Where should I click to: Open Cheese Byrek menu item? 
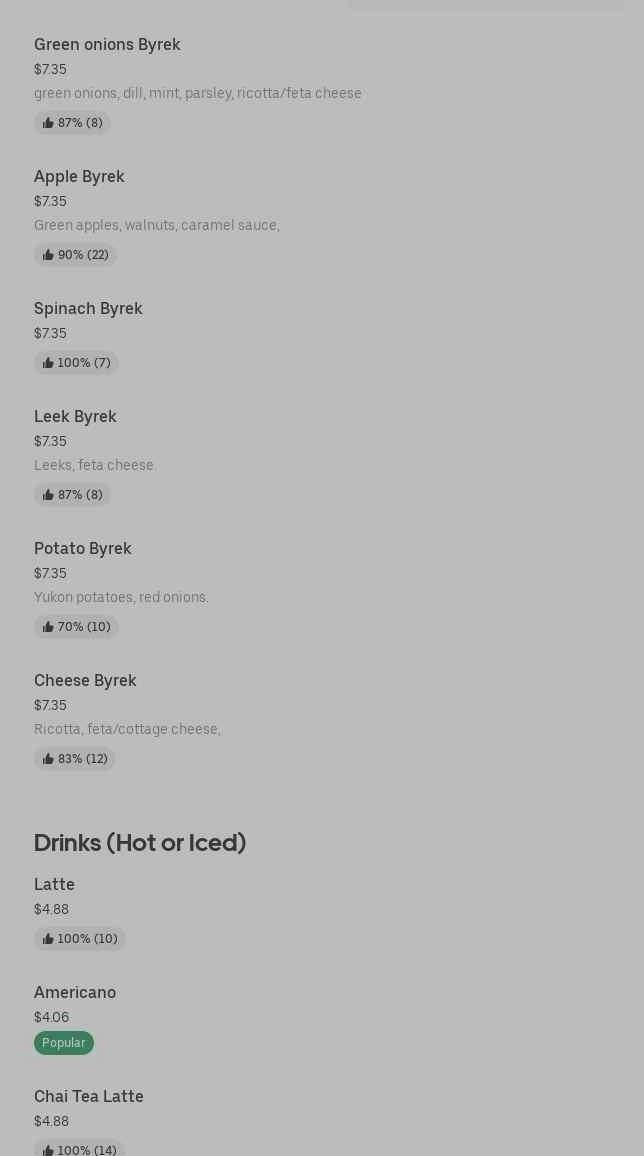point(85,681)
